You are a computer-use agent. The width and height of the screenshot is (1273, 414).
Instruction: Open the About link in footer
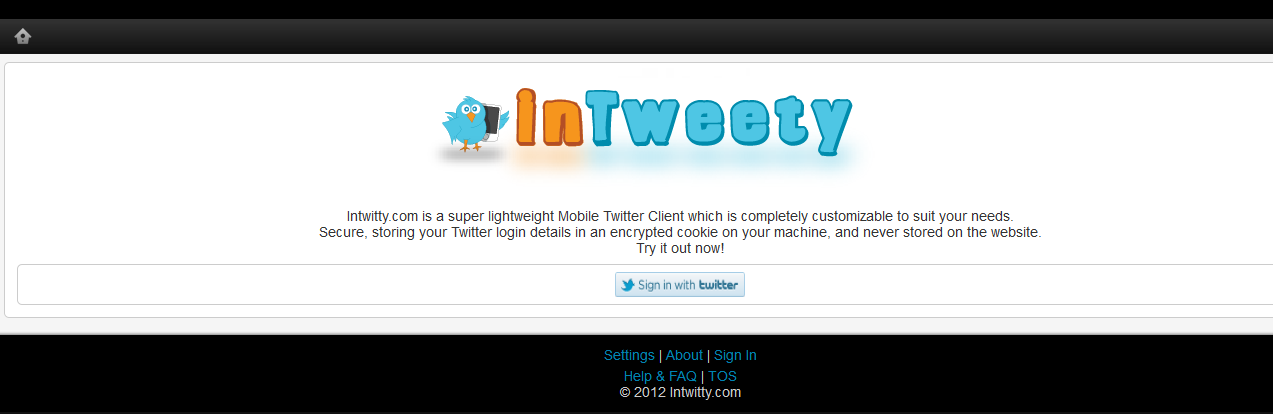(x=684, y=355)
